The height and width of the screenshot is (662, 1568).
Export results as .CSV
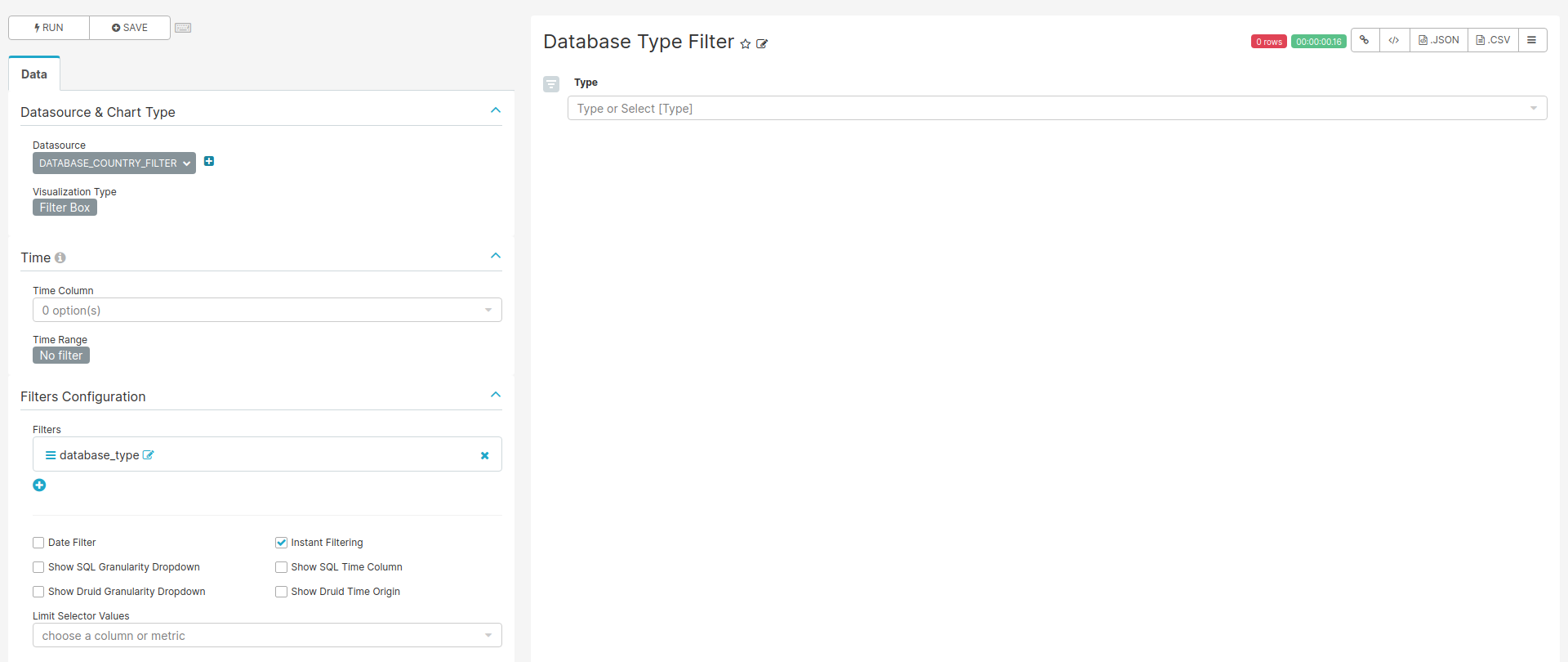(x=1494, y=40)
